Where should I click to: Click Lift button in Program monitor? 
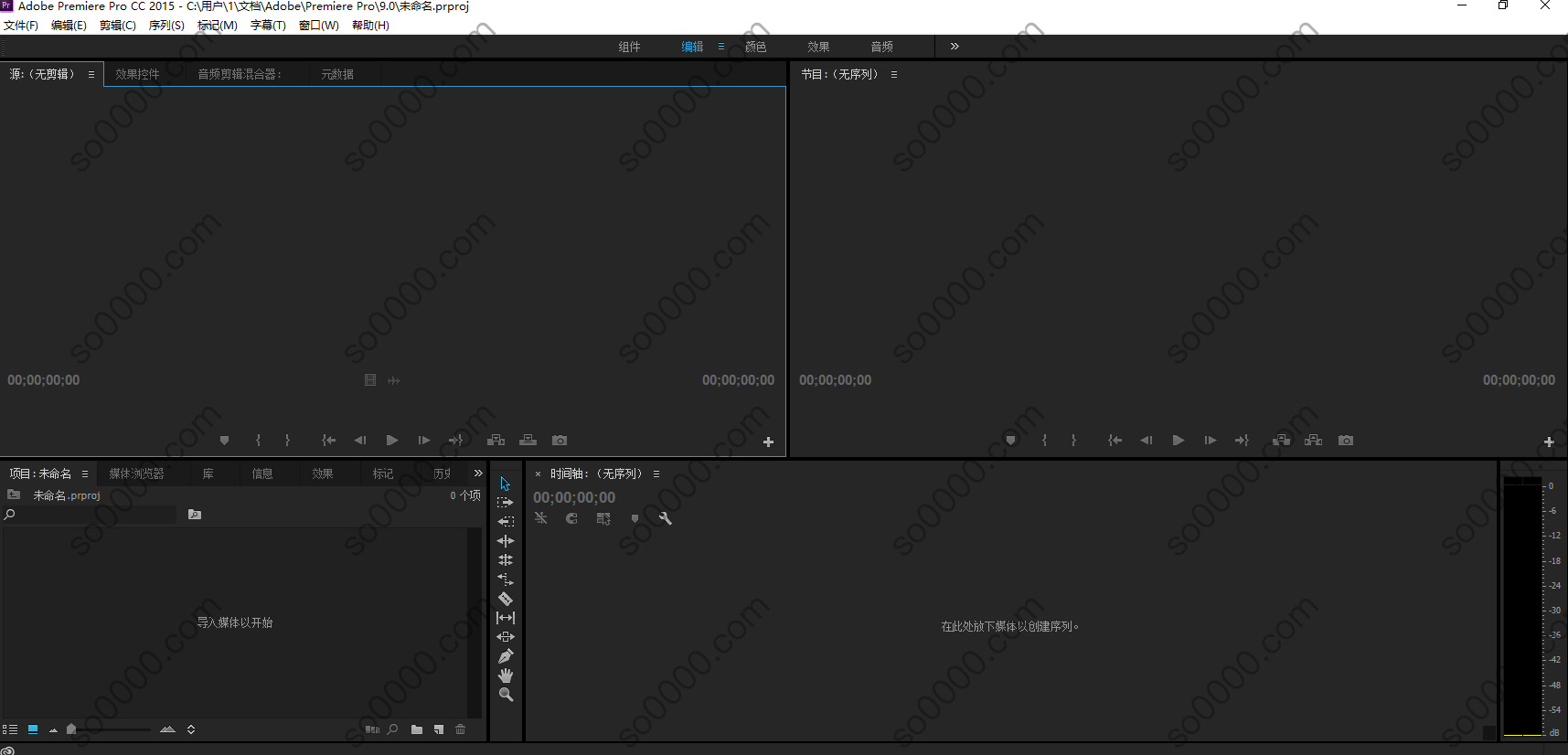click(x=1282, y=441)
